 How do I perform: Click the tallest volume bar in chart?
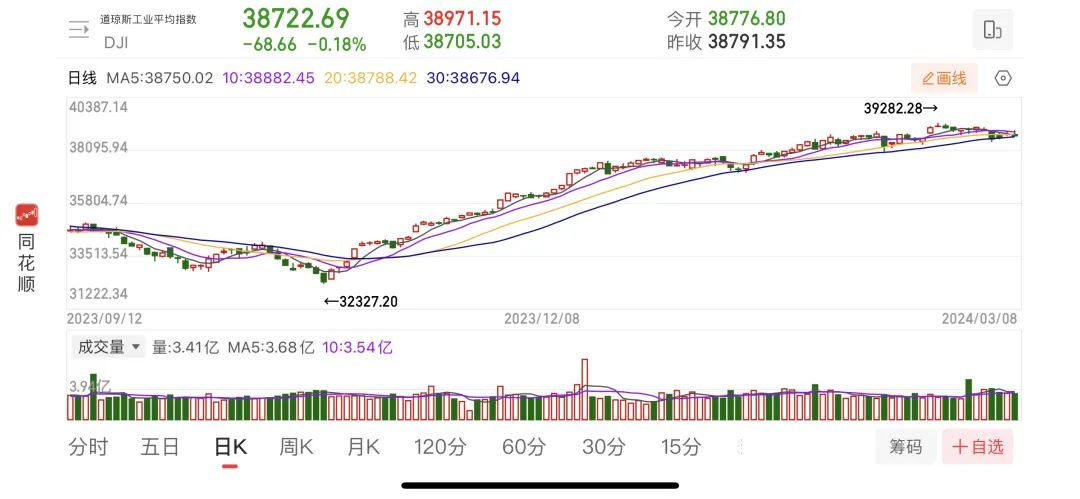tap(585, 389)
